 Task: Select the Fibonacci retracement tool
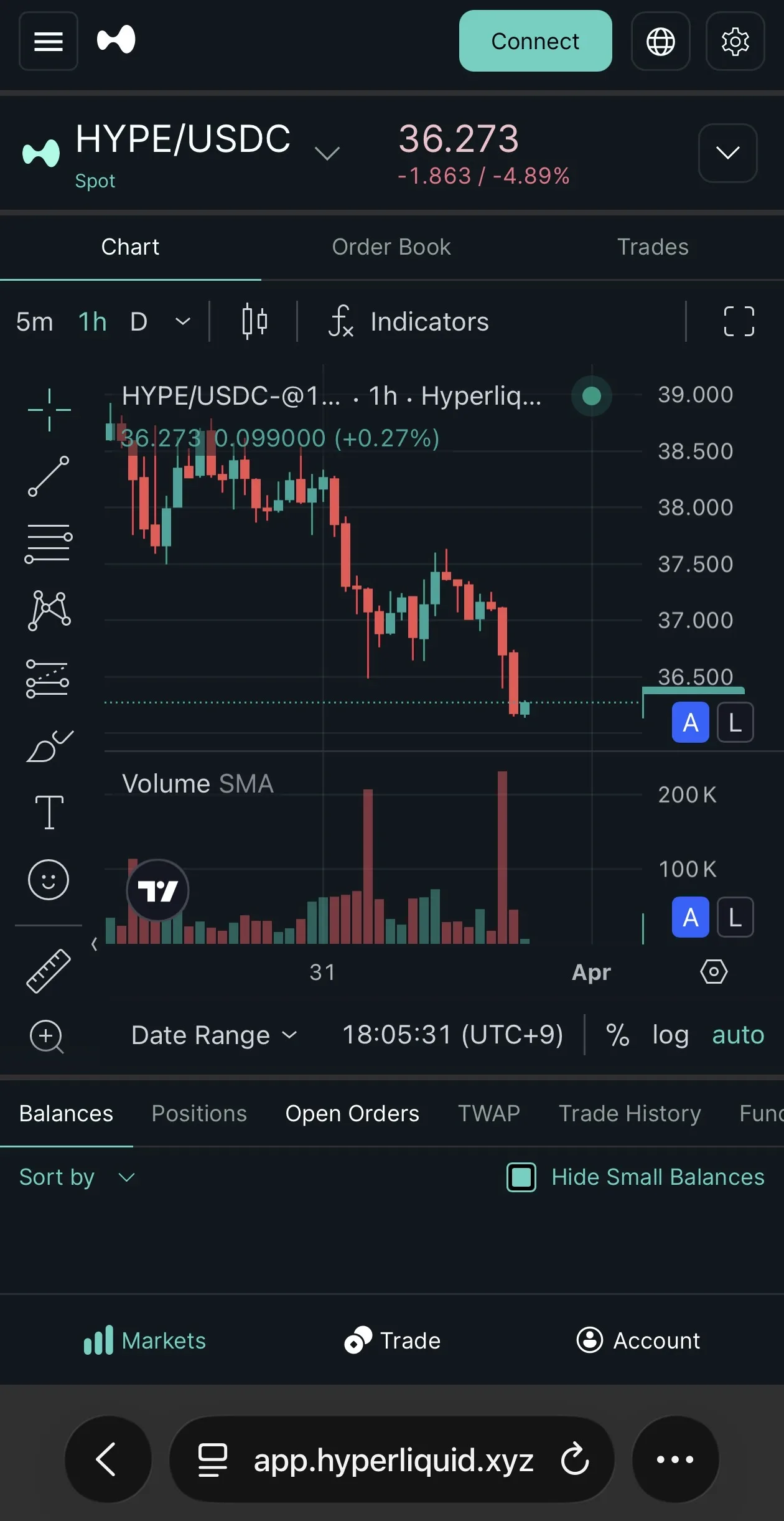pos(49,544)
